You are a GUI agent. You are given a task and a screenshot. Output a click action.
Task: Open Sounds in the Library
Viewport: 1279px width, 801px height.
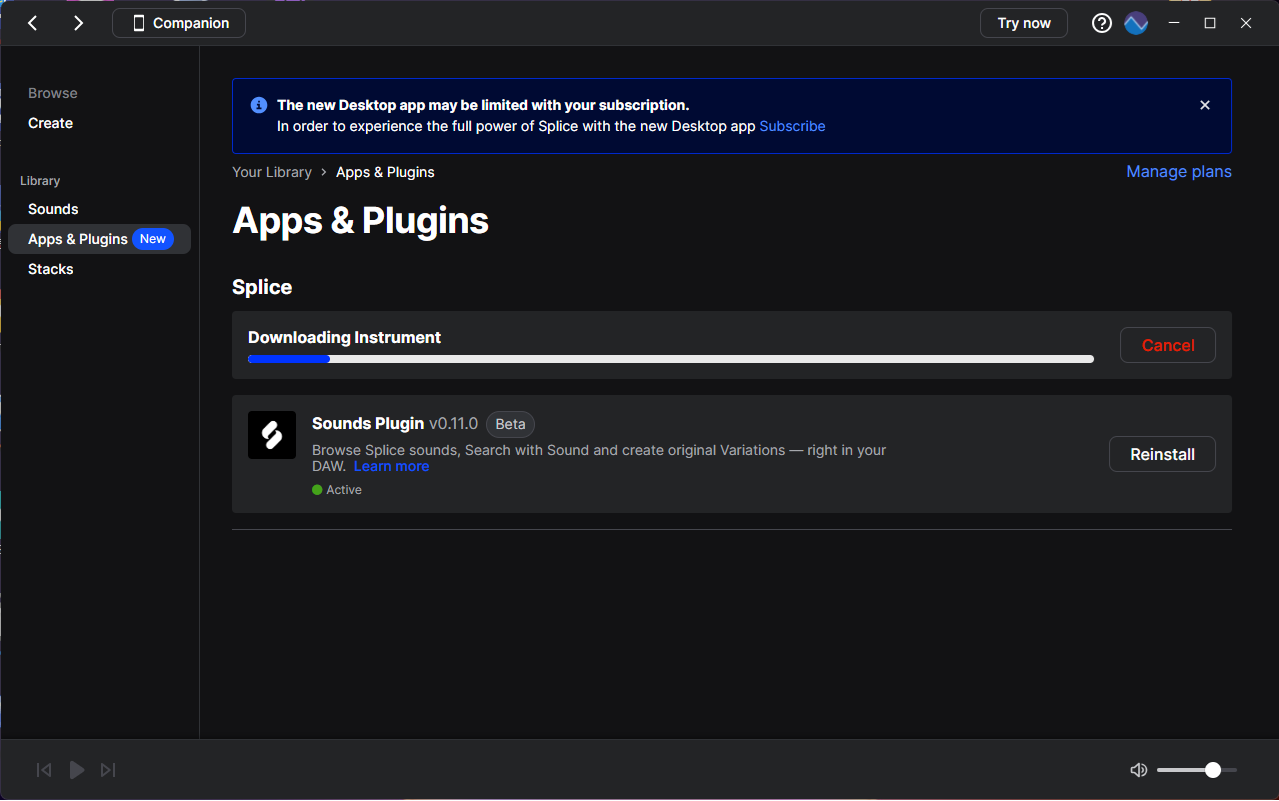click(x=53, y=209)
